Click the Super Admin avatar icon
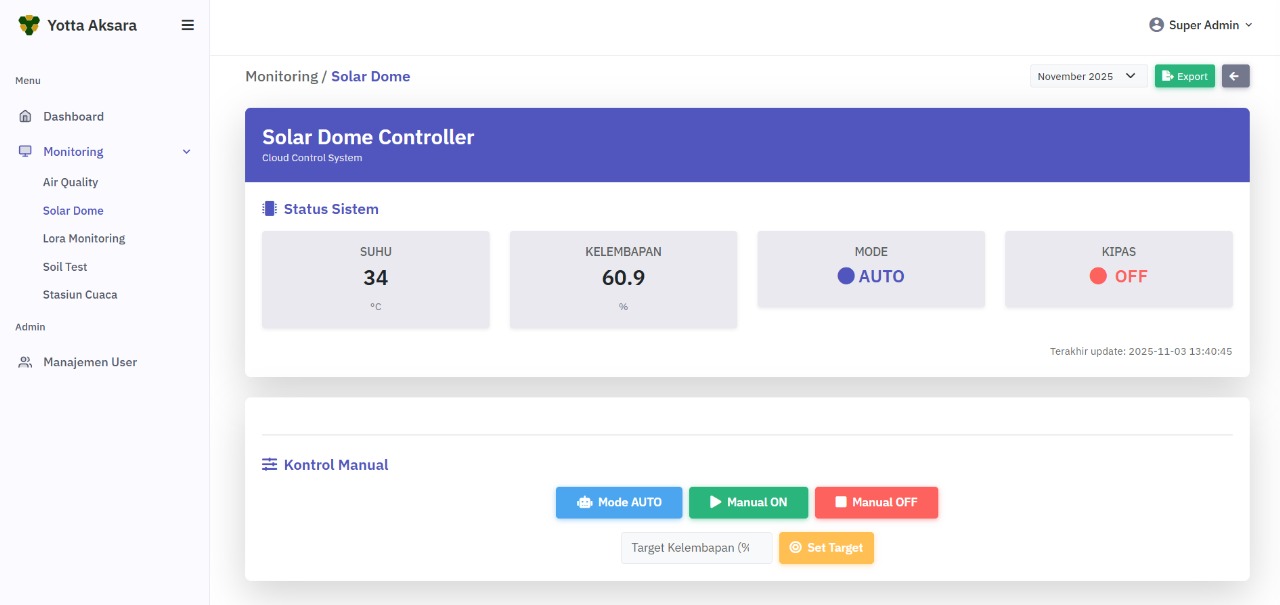 (1156, 25)
